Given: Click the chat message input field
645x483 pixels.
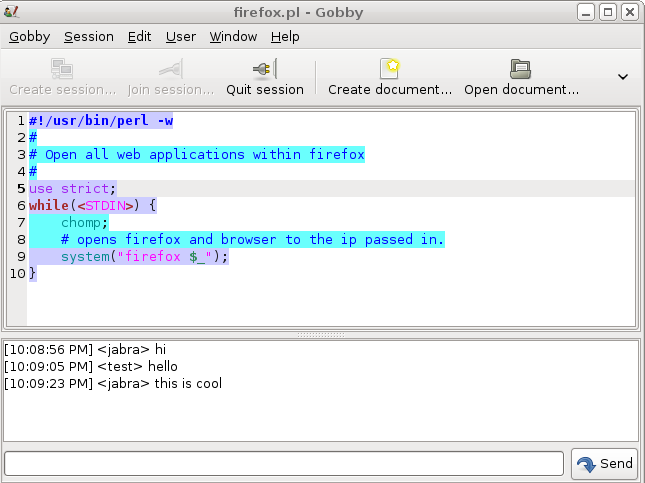Looking at the screenshot, I should (284, 464).
